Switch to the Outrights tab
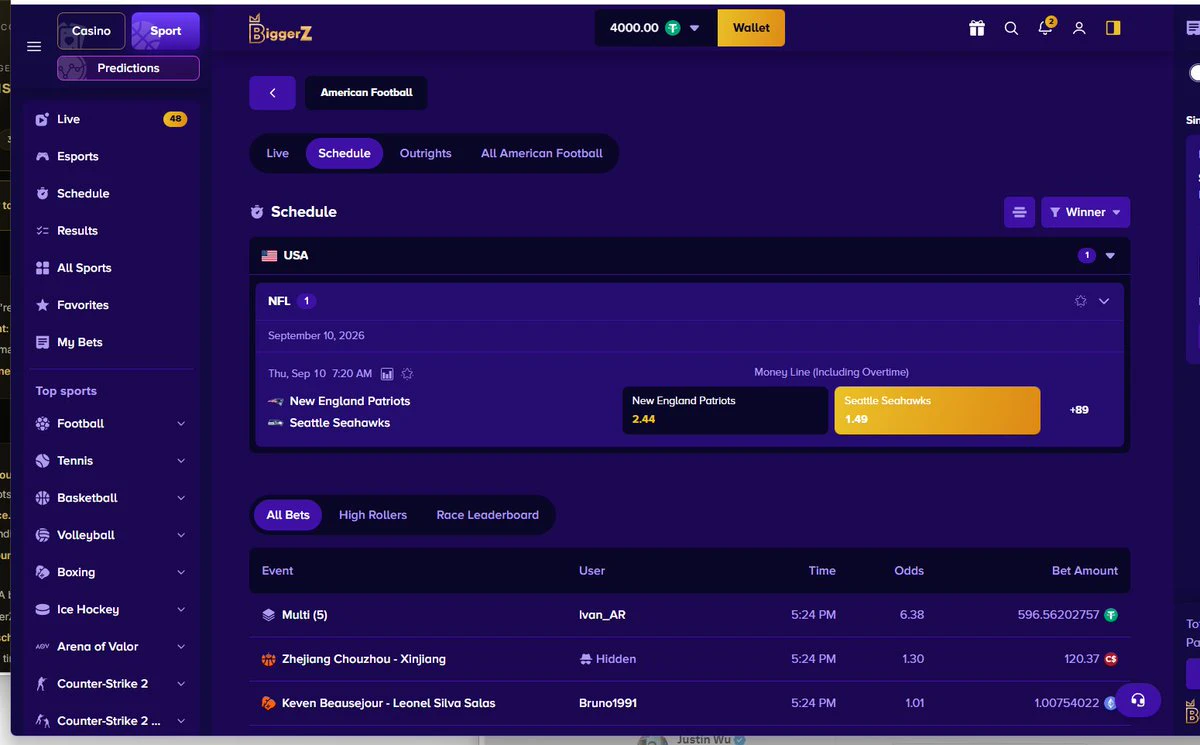 coord(425,153)
